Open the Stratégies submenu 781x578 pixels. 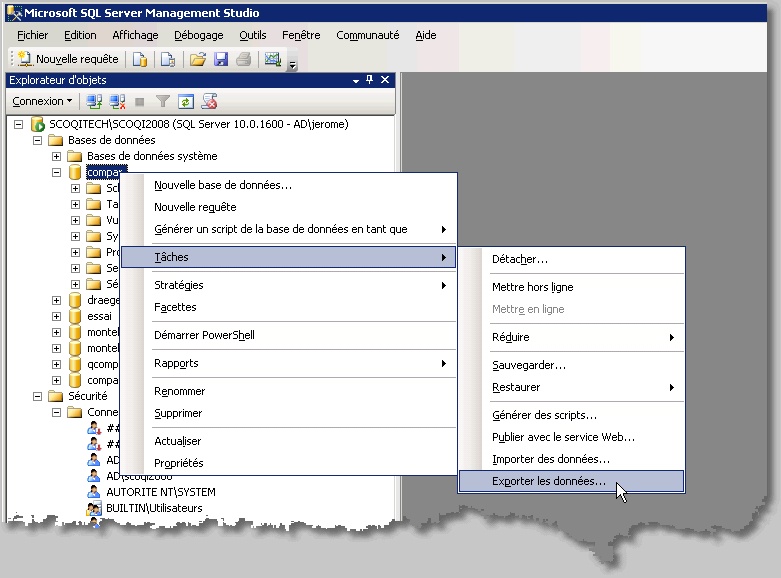pos(288,285)
